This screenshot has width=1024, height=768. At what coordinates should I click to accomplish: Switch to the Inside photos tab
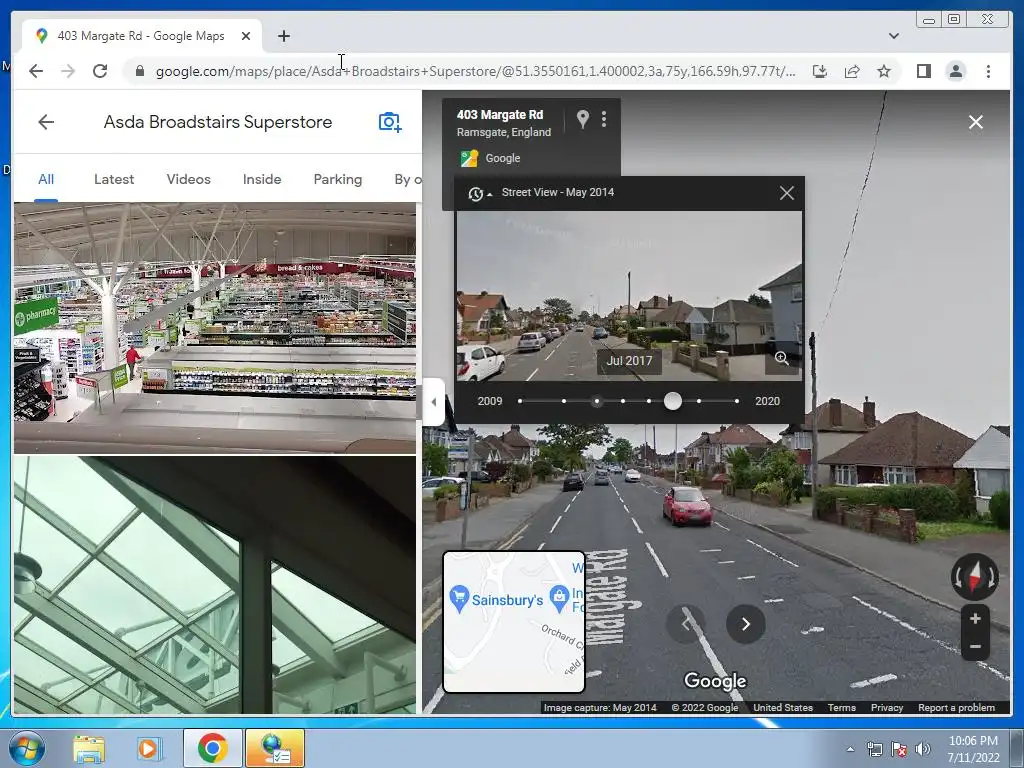pyautogui.click(x=262, y=180)
